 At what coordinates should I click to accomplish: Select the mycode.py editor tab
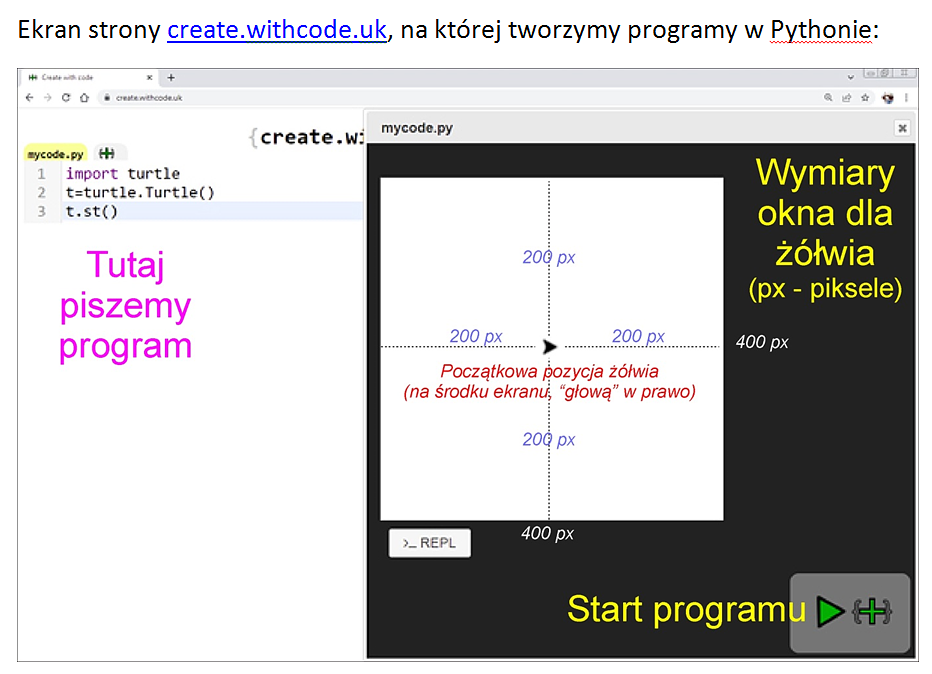[55, 154]
